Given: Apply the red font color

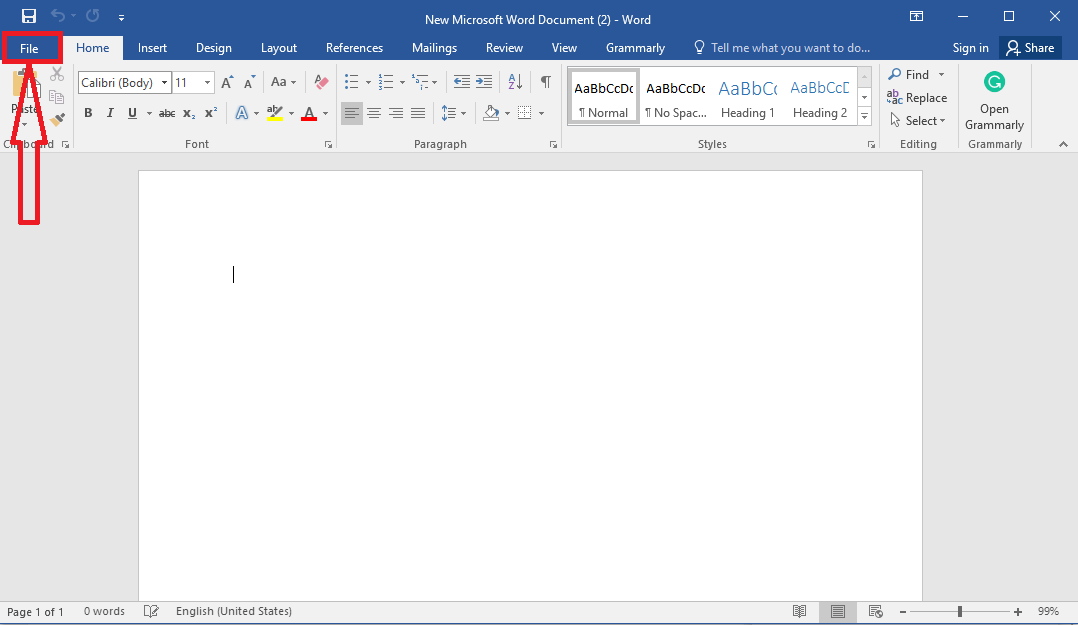Looking at the screenshot, I should pos(309,113).
